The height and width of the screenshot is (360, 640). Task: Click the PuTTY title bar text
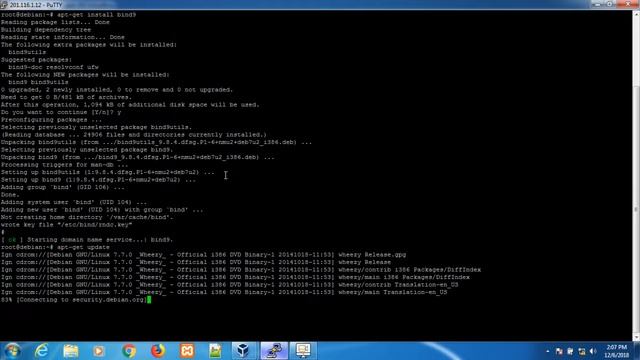[x=36, y=5]
